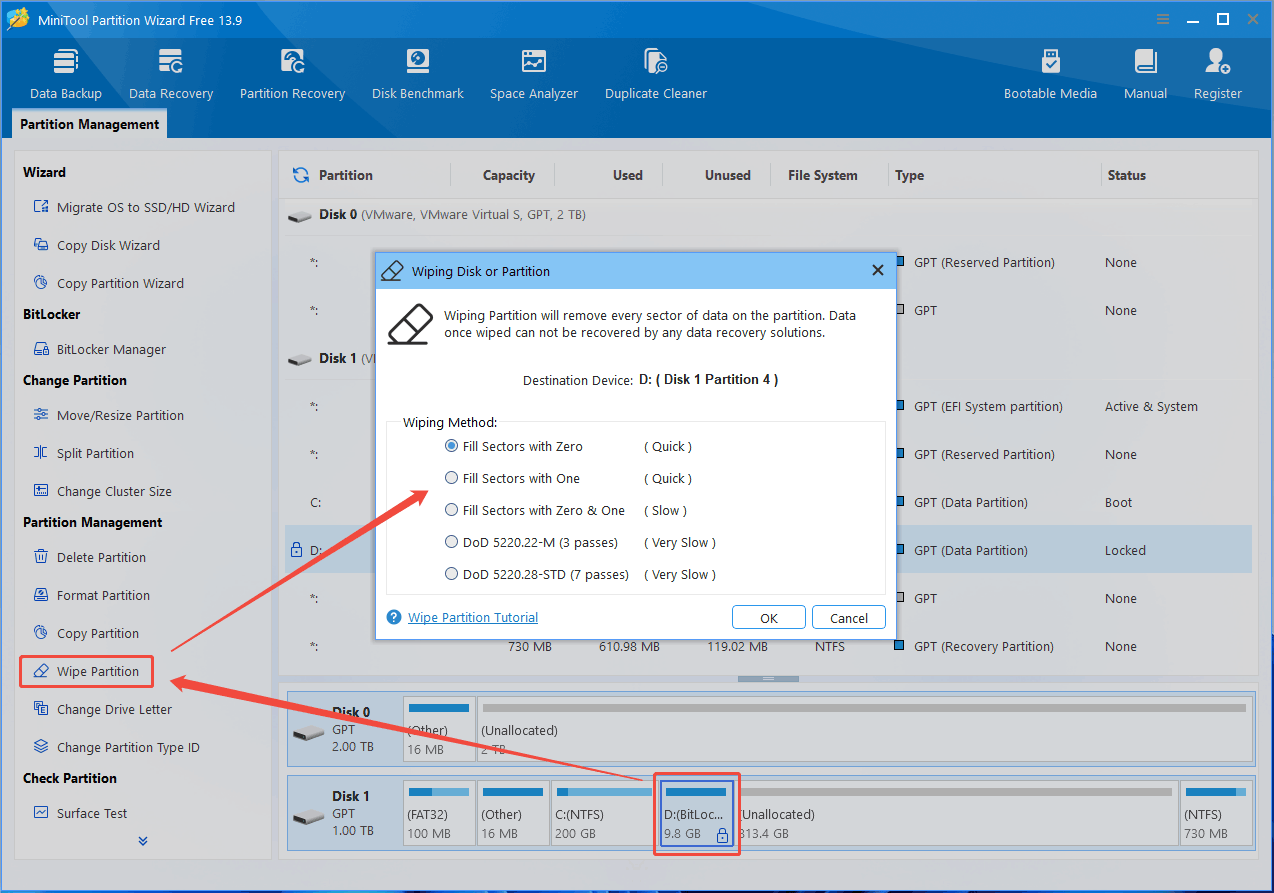Open Space Analyzer

534,74
